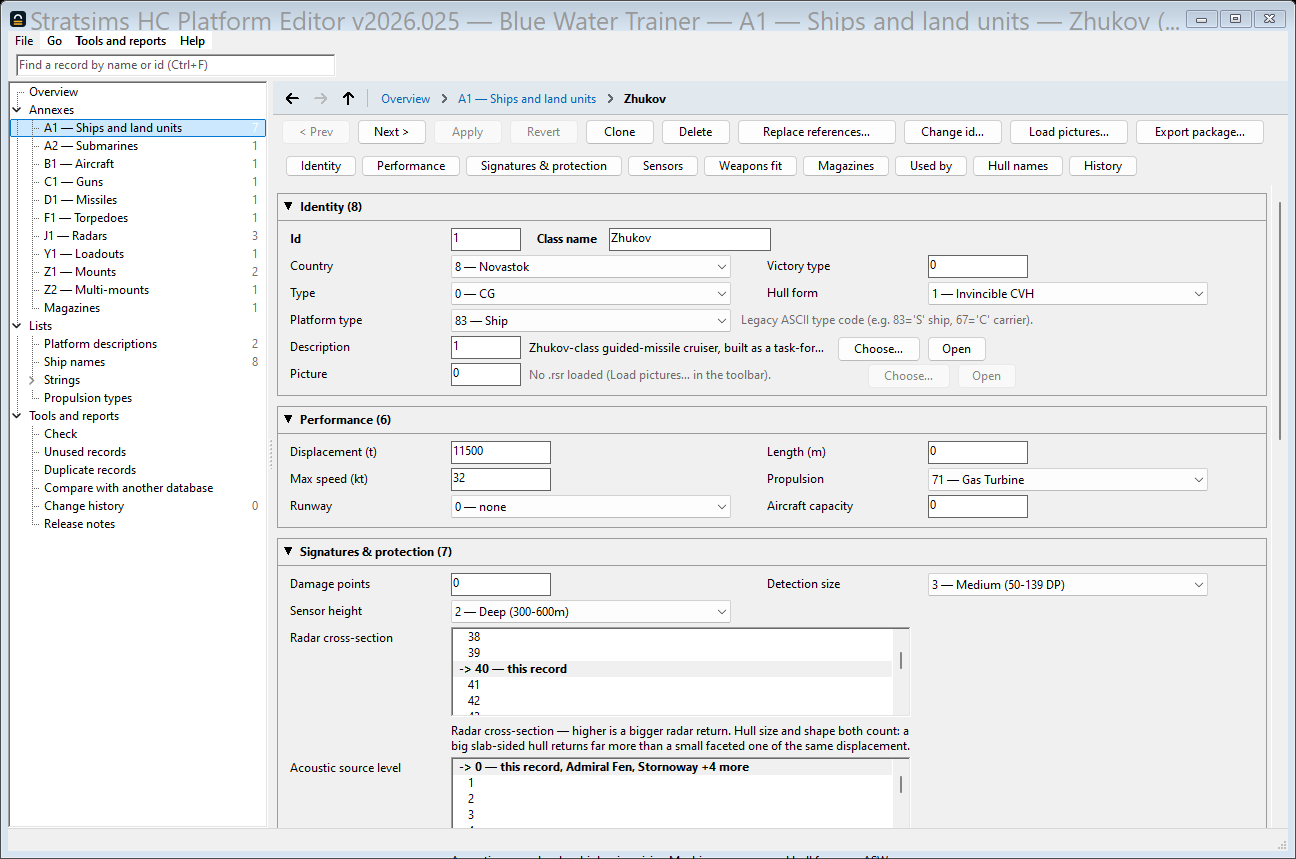Jump to the Sensors section tab
This screenshot has width=1296, height=859.
tap(663, 166)
